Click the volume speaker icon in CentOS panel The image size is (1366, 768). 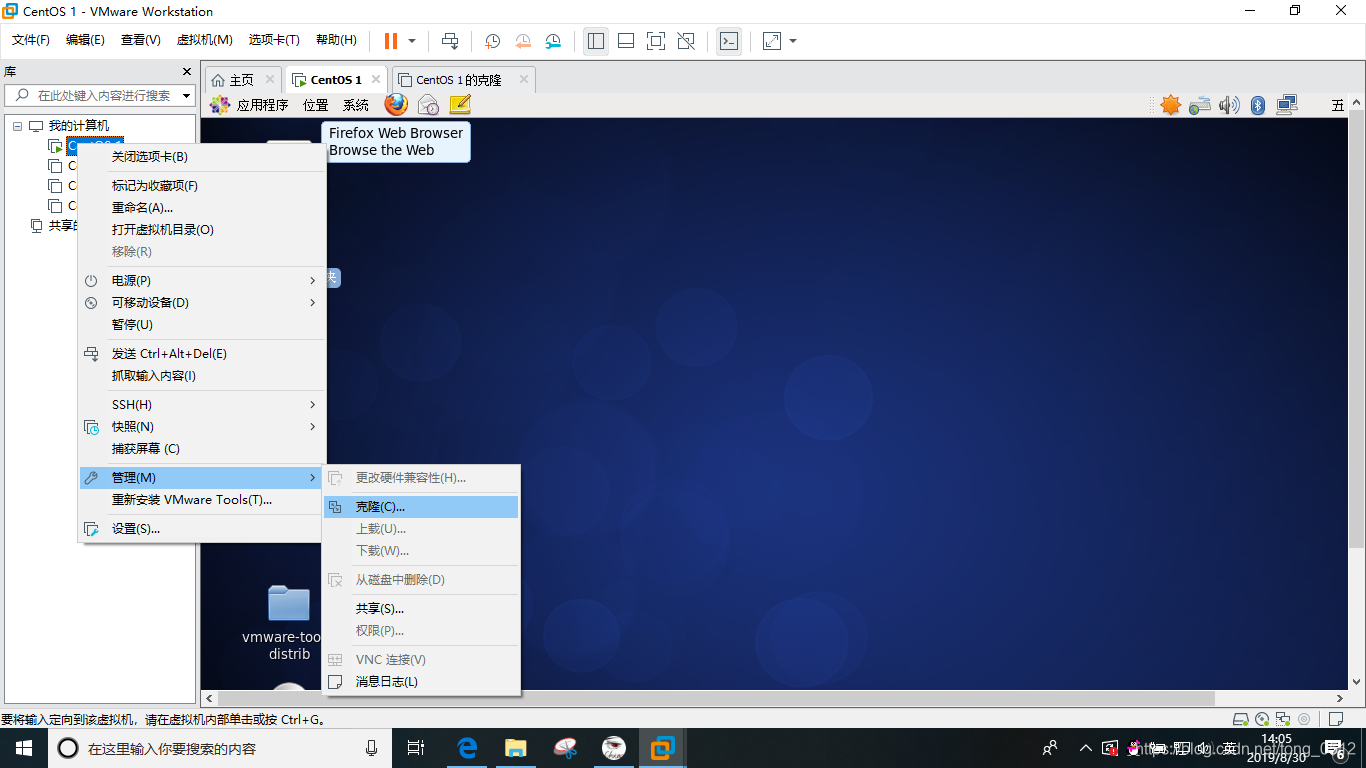point(1229,105)
